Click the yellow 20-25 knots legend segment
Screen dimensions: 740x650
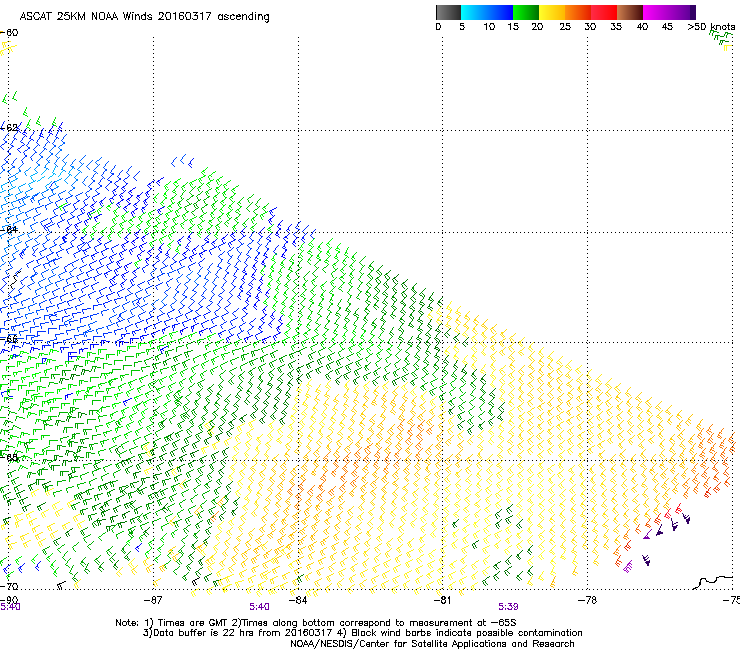[552, 12]
